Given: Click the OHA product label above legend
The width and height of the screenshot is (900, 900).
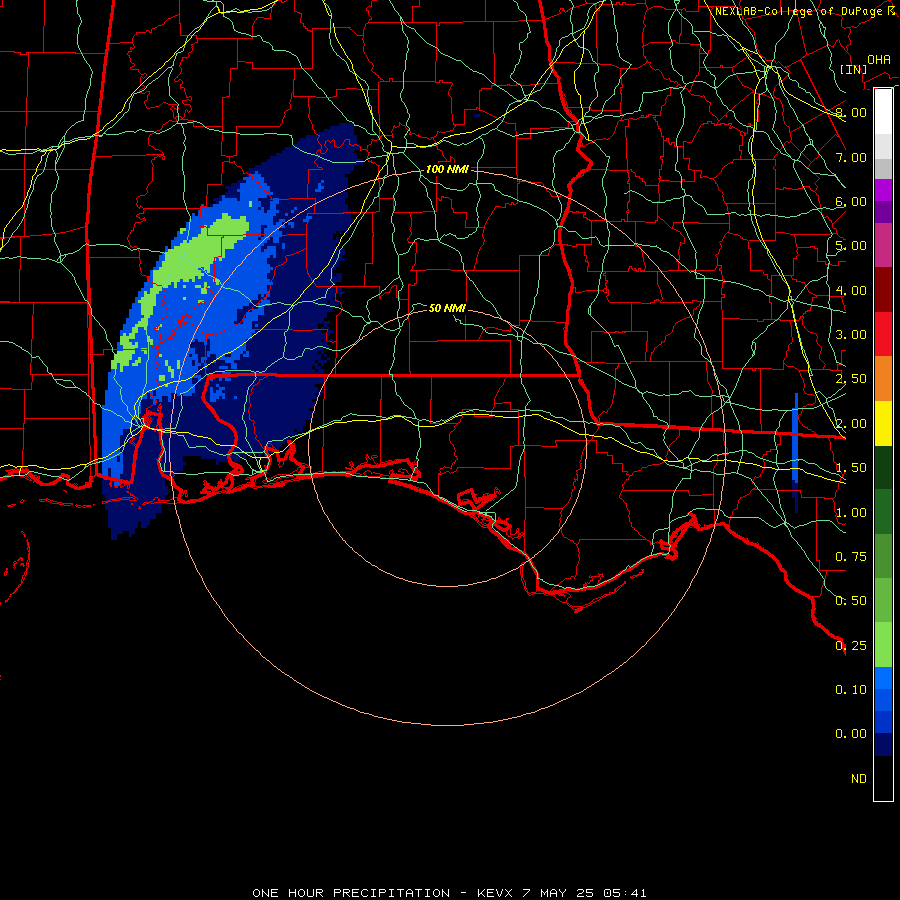Looking at the screenshot, I should 879,60.
